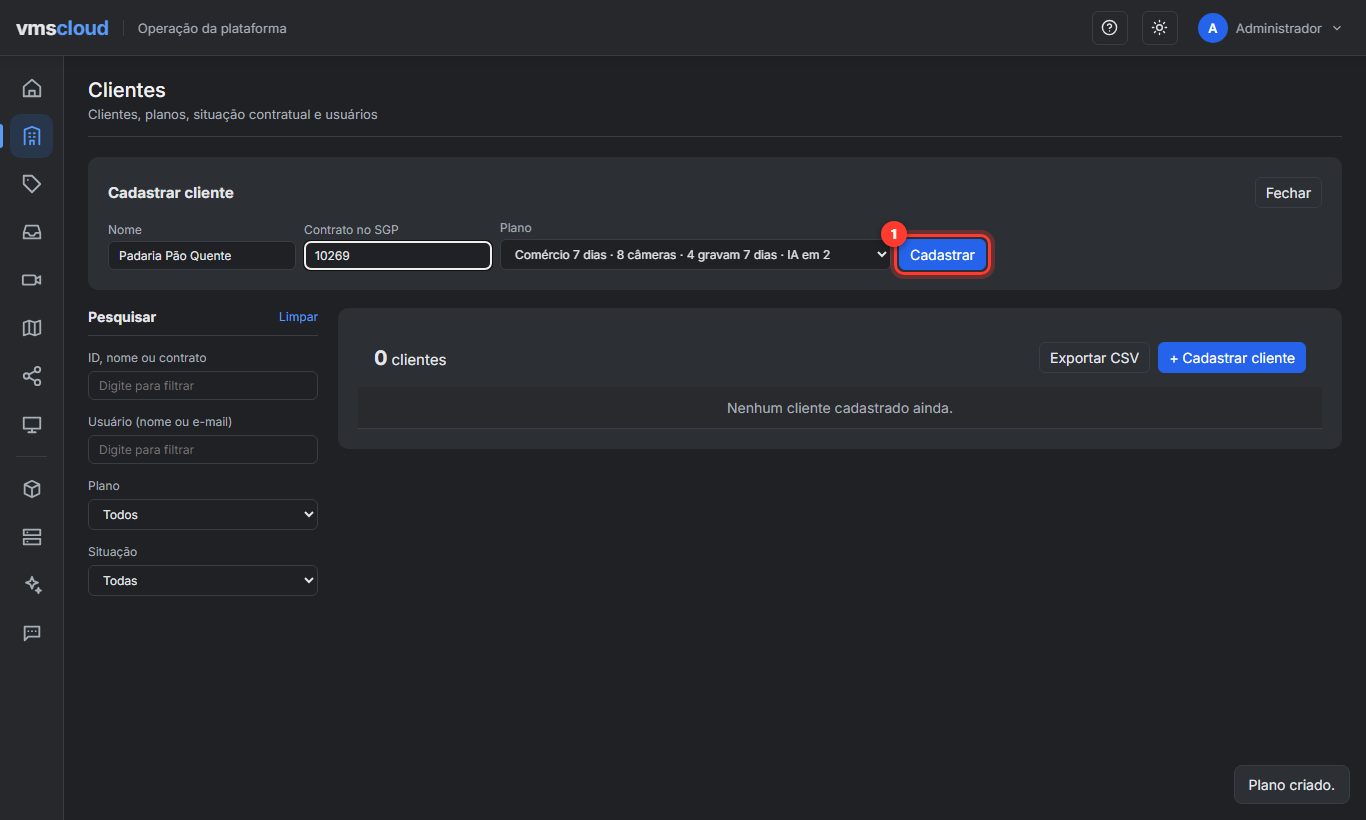This screenshot has width=1366, height=820.
Task: Open the chat message icon in sidebar
Action: click(x=32, y=633)
